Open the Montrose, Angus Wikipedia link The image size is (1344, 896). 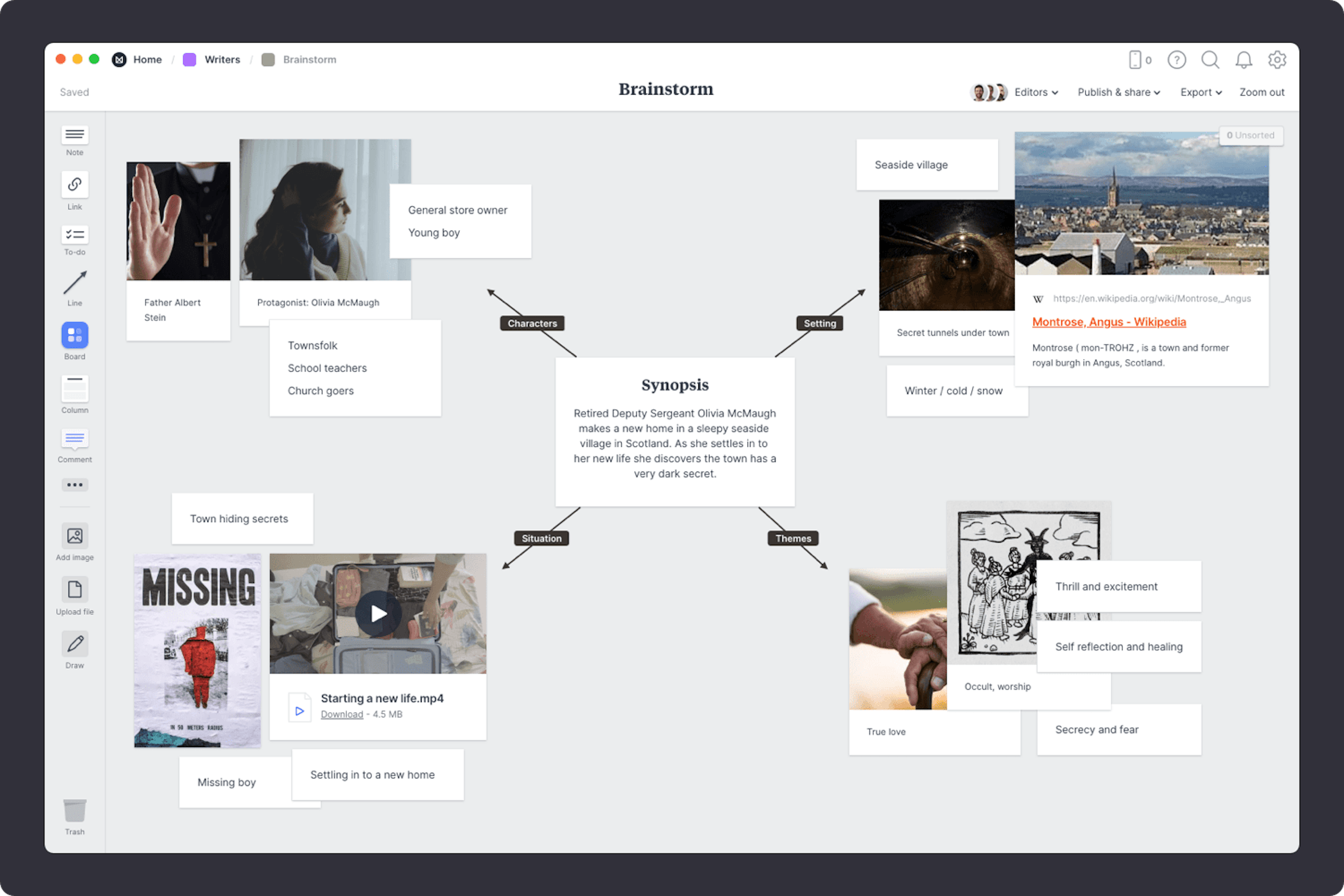point(1109,321)
